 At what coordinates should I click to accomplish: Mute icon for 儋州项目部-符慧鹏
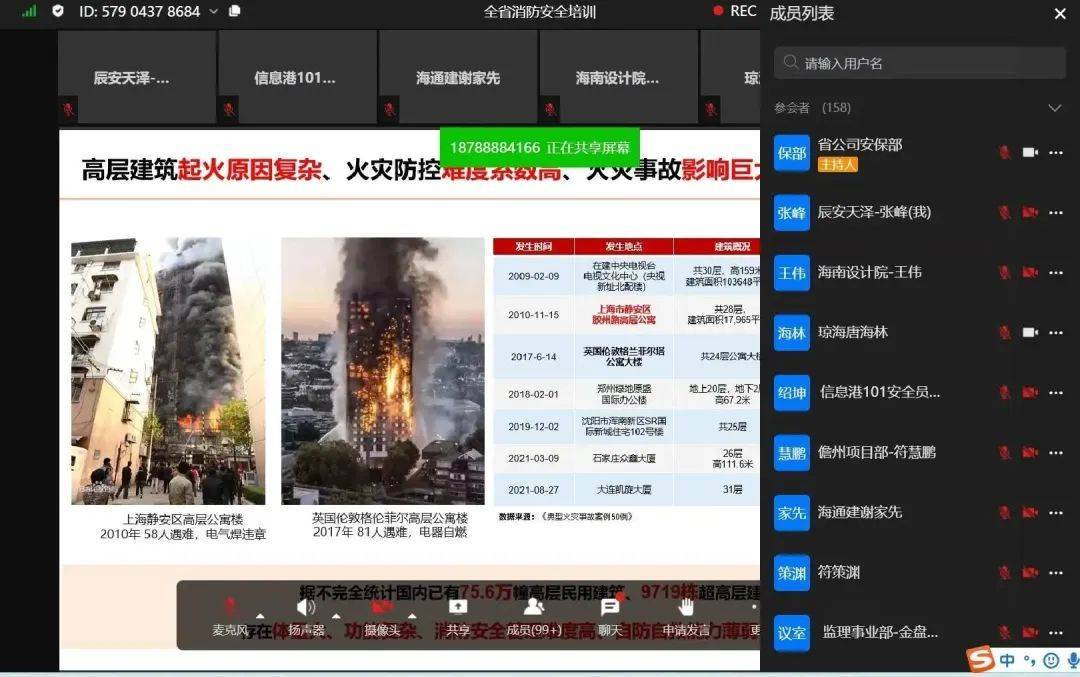coord(1005,452)
